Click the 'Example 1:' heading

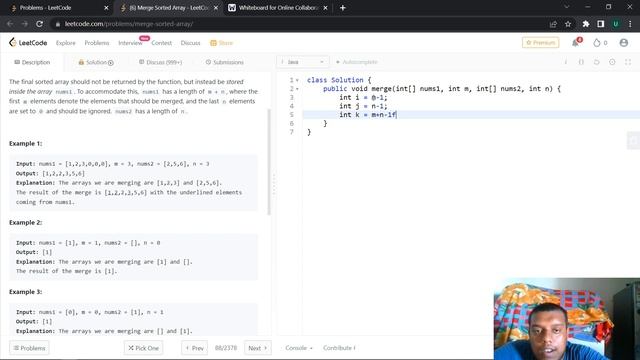(25, 144)
